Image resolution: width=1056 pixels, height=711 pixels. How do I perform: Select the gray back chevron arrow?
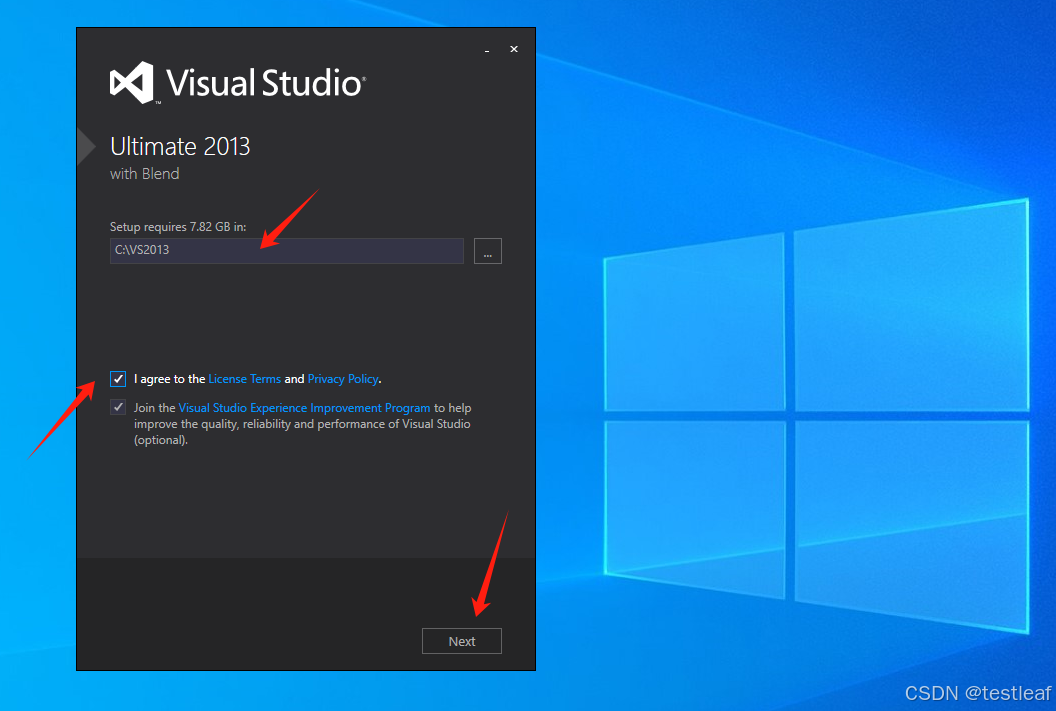point(84,145)
